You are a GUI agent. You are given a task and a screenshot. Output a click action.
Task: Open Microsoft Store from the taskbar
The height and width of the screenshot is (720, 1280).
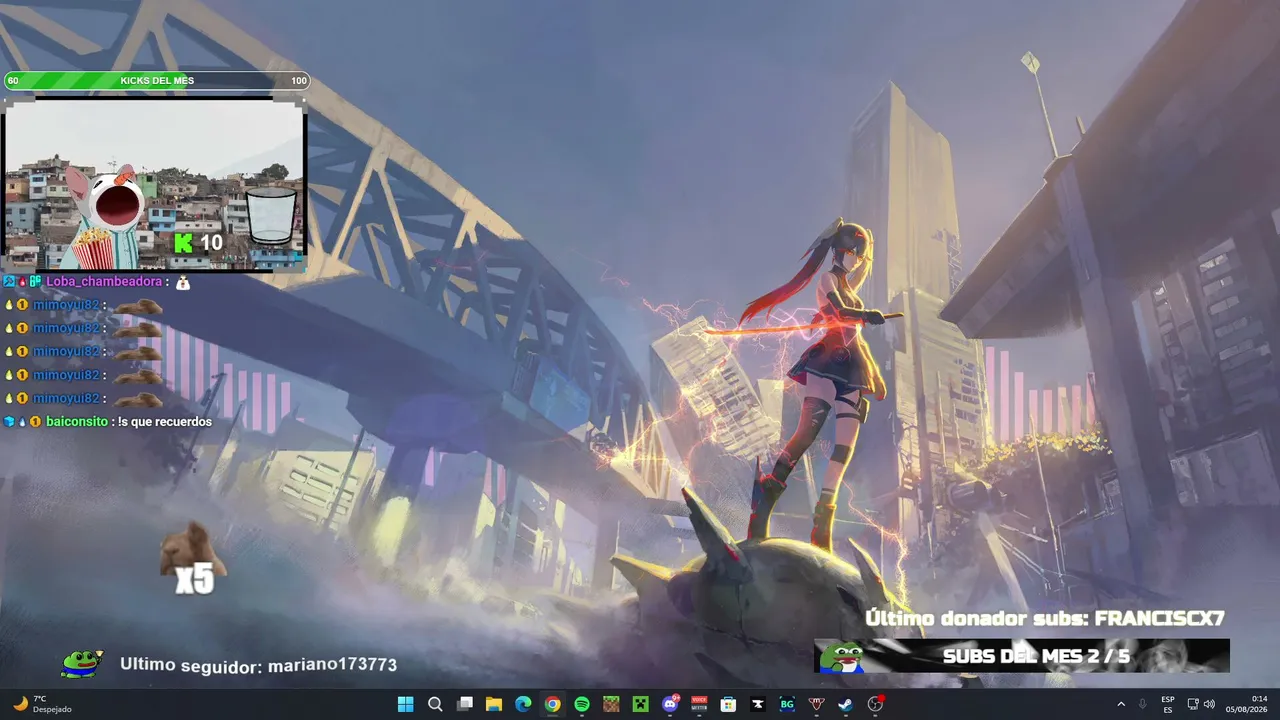[x=729, y=704]
